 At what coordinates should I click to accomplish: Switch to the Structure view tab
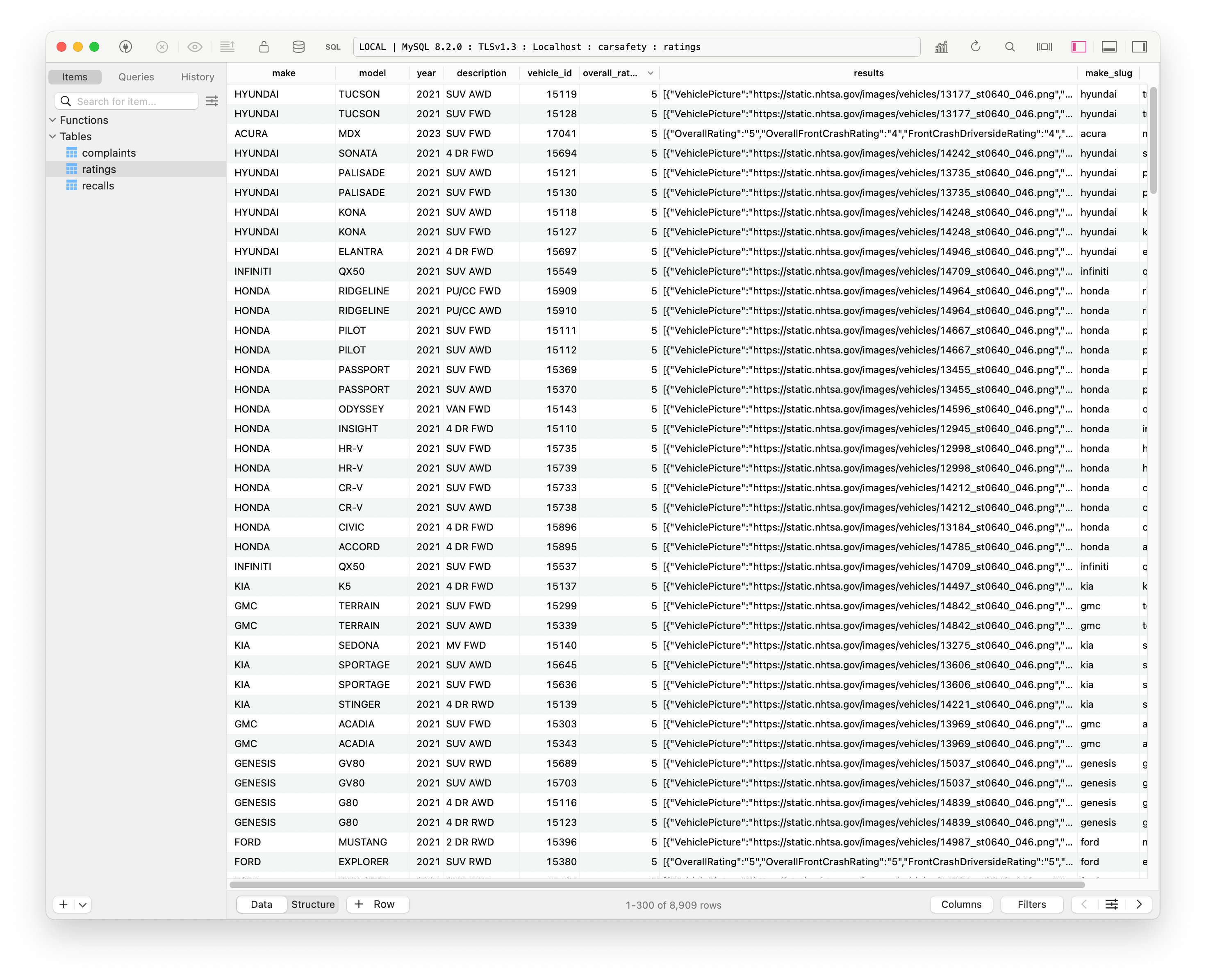pos(313,904)
